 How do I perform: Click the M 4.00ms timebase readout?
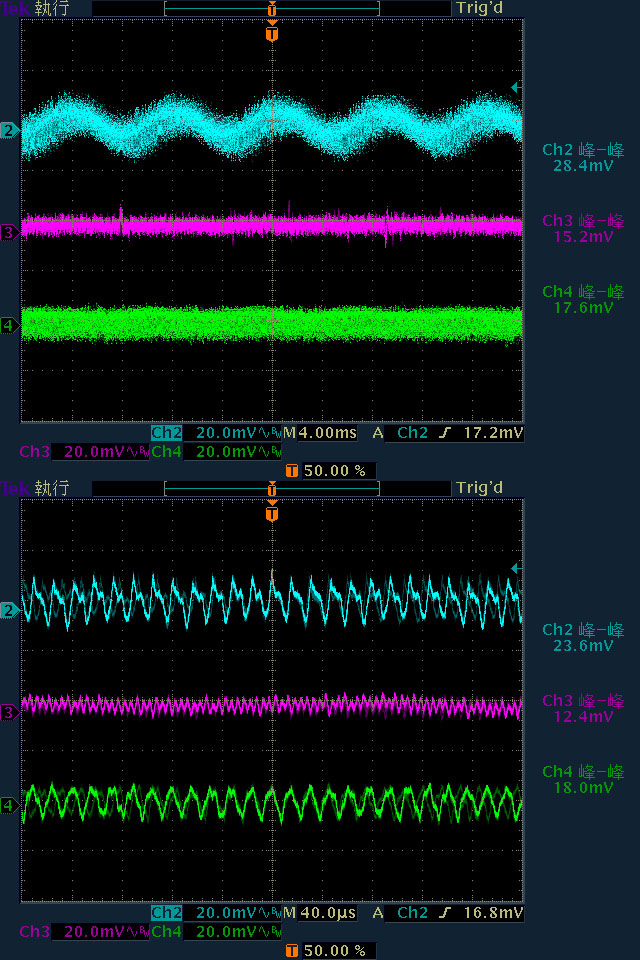point(320,433)
